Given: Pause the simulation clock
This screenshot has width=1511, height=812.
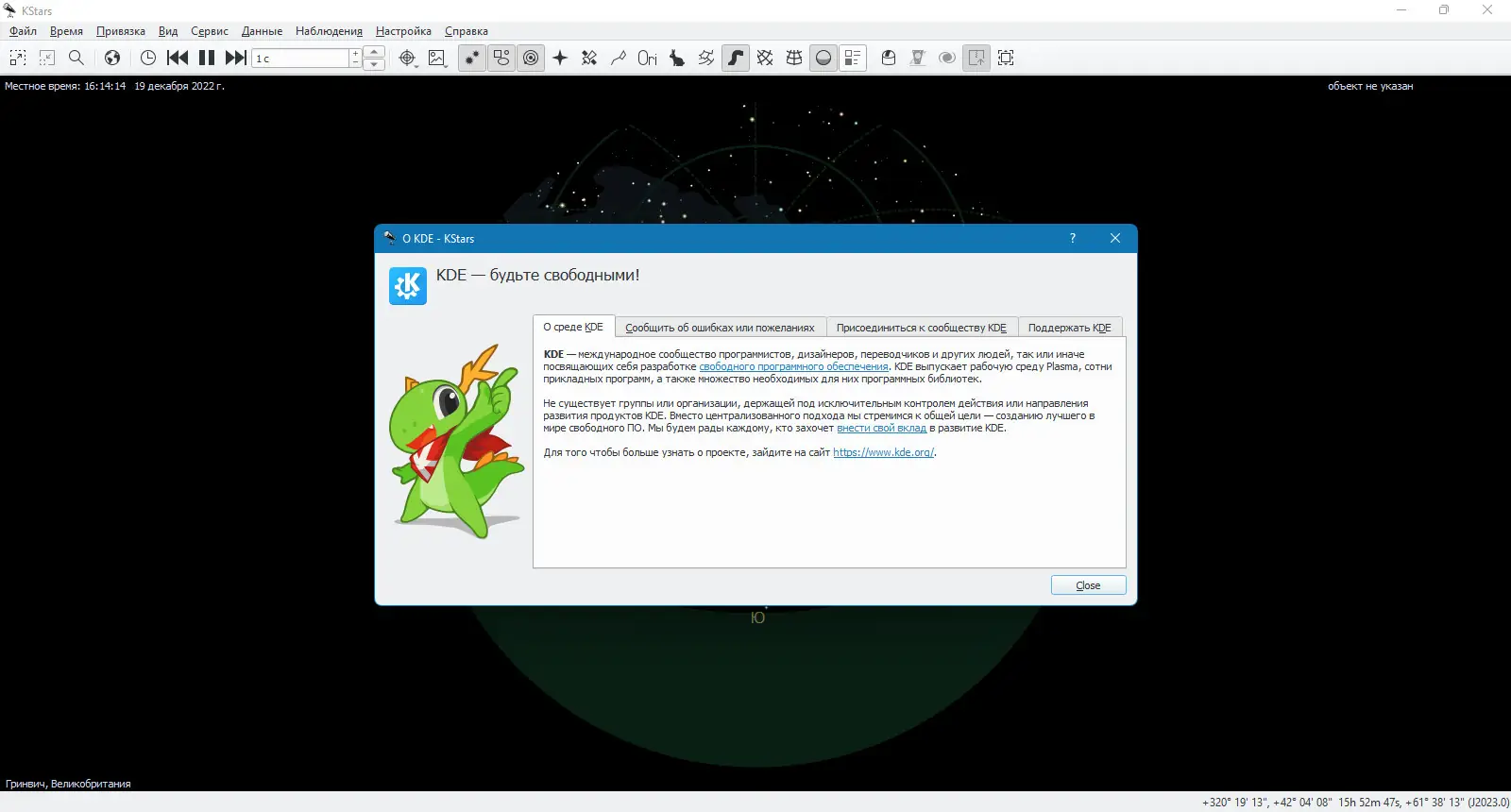Looking at the screenshot, I should coord(207,58).
